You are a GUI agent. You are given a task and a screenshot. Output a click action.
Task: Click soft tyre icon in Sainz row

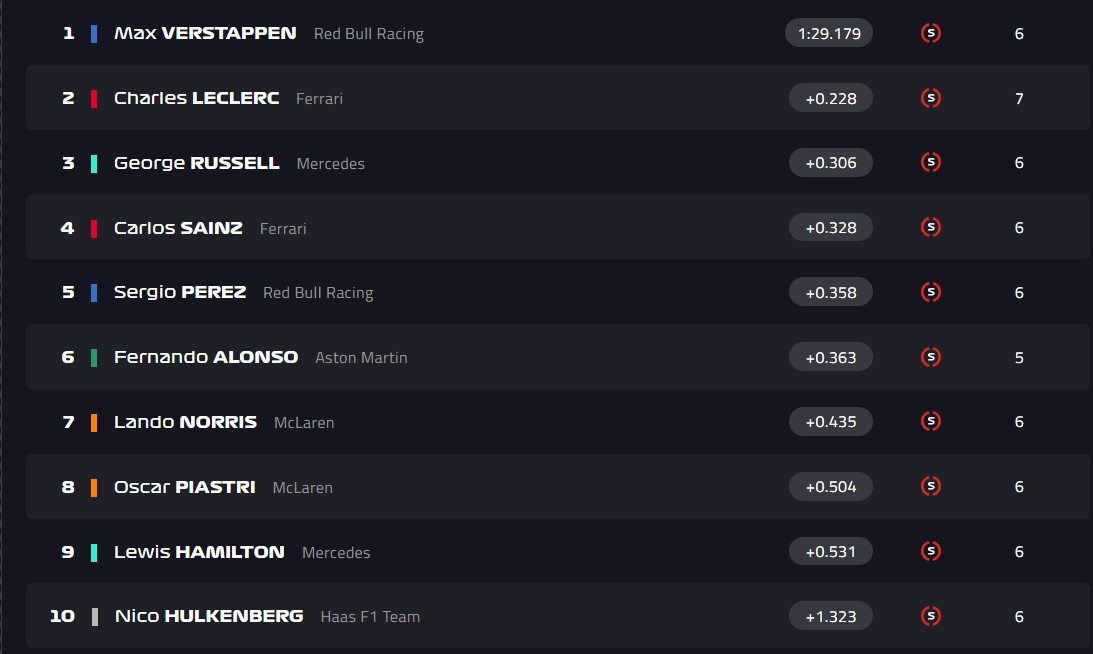931,228
